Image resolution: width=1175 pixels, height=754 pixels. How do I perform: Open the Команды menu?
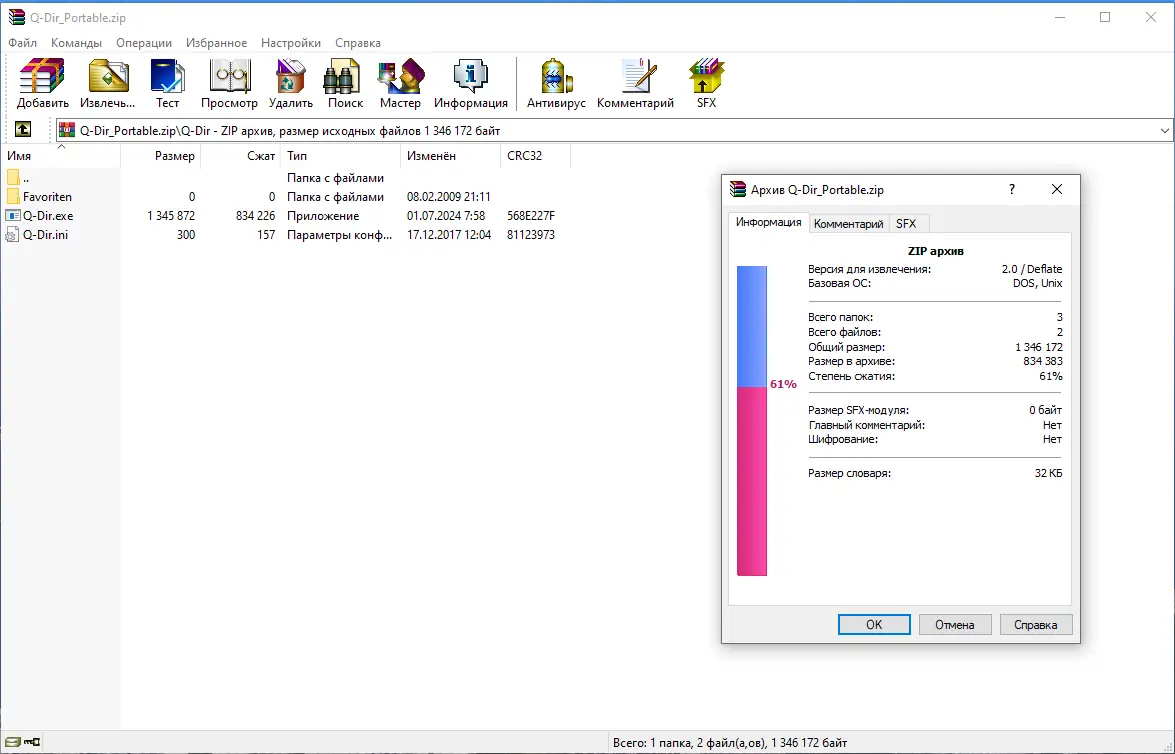[76, 43]
